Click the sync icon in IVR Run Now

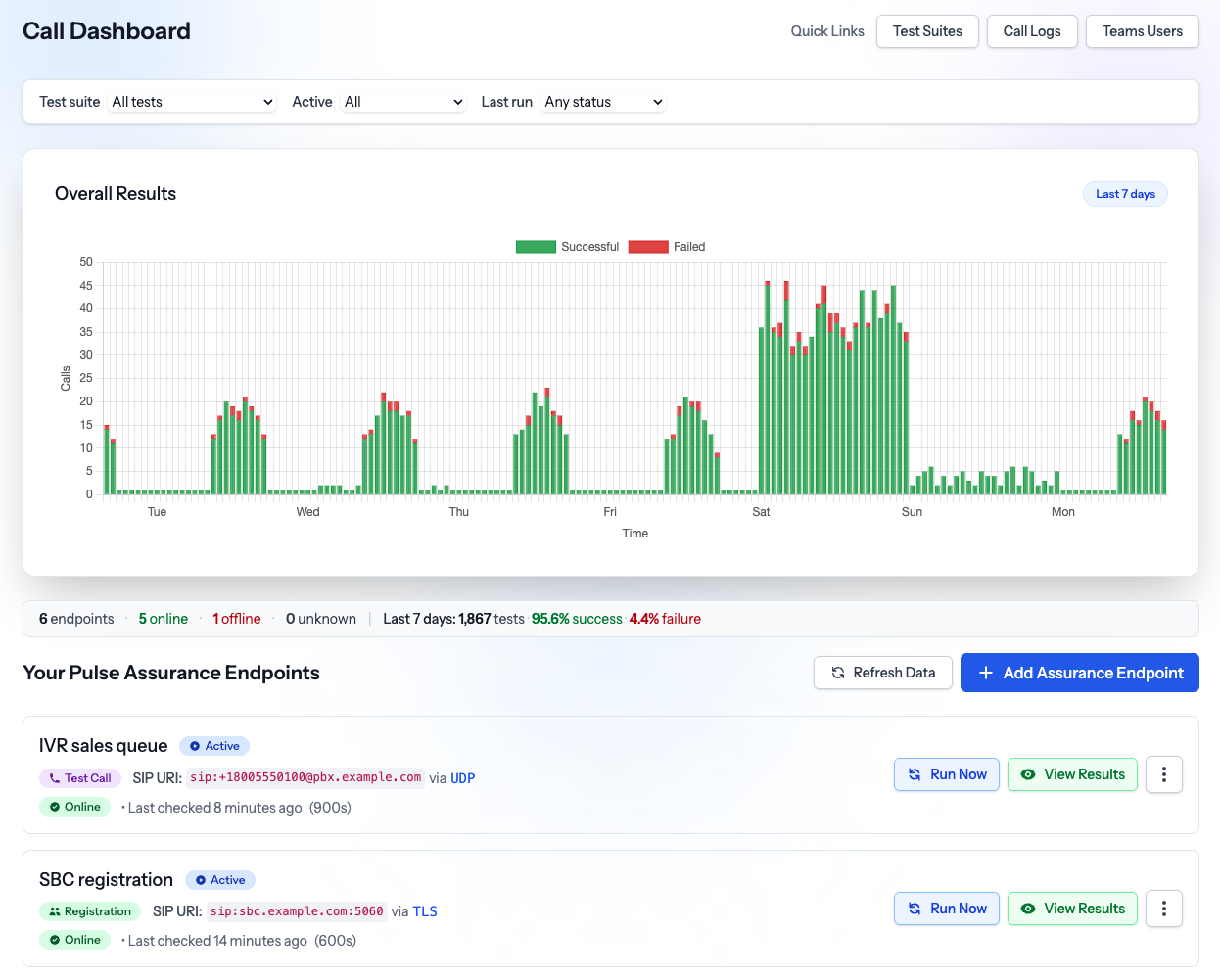(x=915, y=774)
